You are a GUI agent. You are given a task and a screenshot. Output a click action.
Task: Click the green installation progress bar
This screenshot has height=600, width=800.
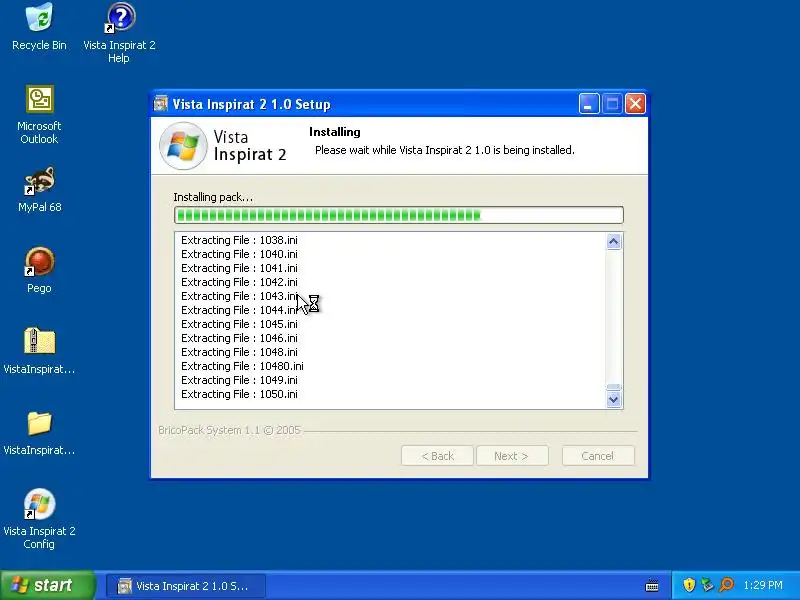(x=399, y=215)
